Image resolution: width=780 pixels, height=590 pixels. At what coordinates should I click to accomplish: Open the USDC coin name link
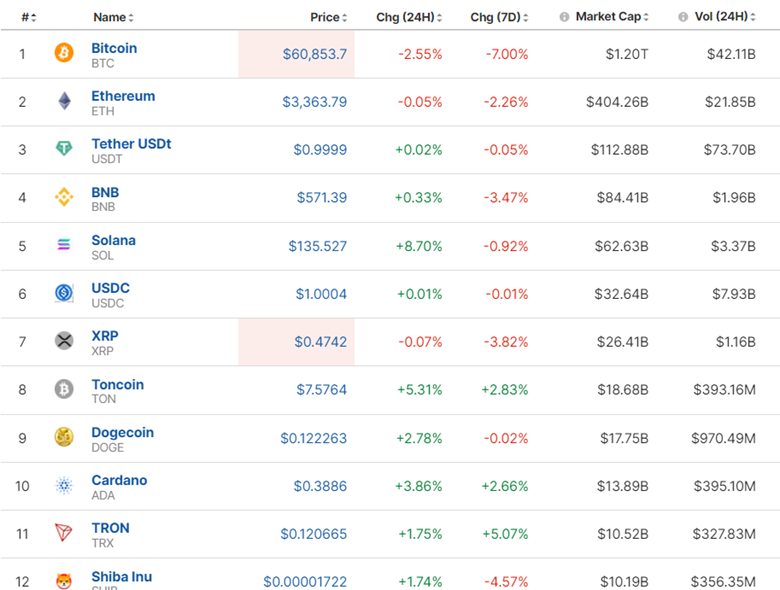coord(110,288)
